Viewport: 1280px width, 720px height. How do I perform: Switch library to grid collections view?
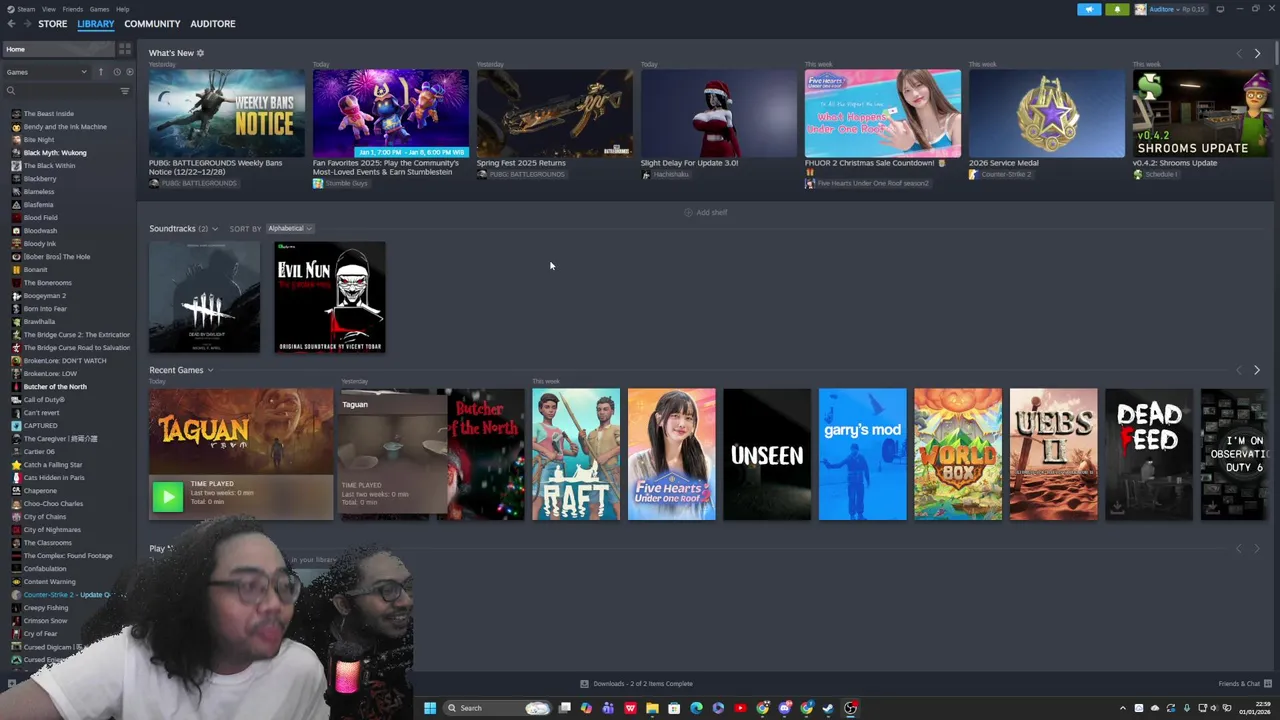(x=125, y=48)
